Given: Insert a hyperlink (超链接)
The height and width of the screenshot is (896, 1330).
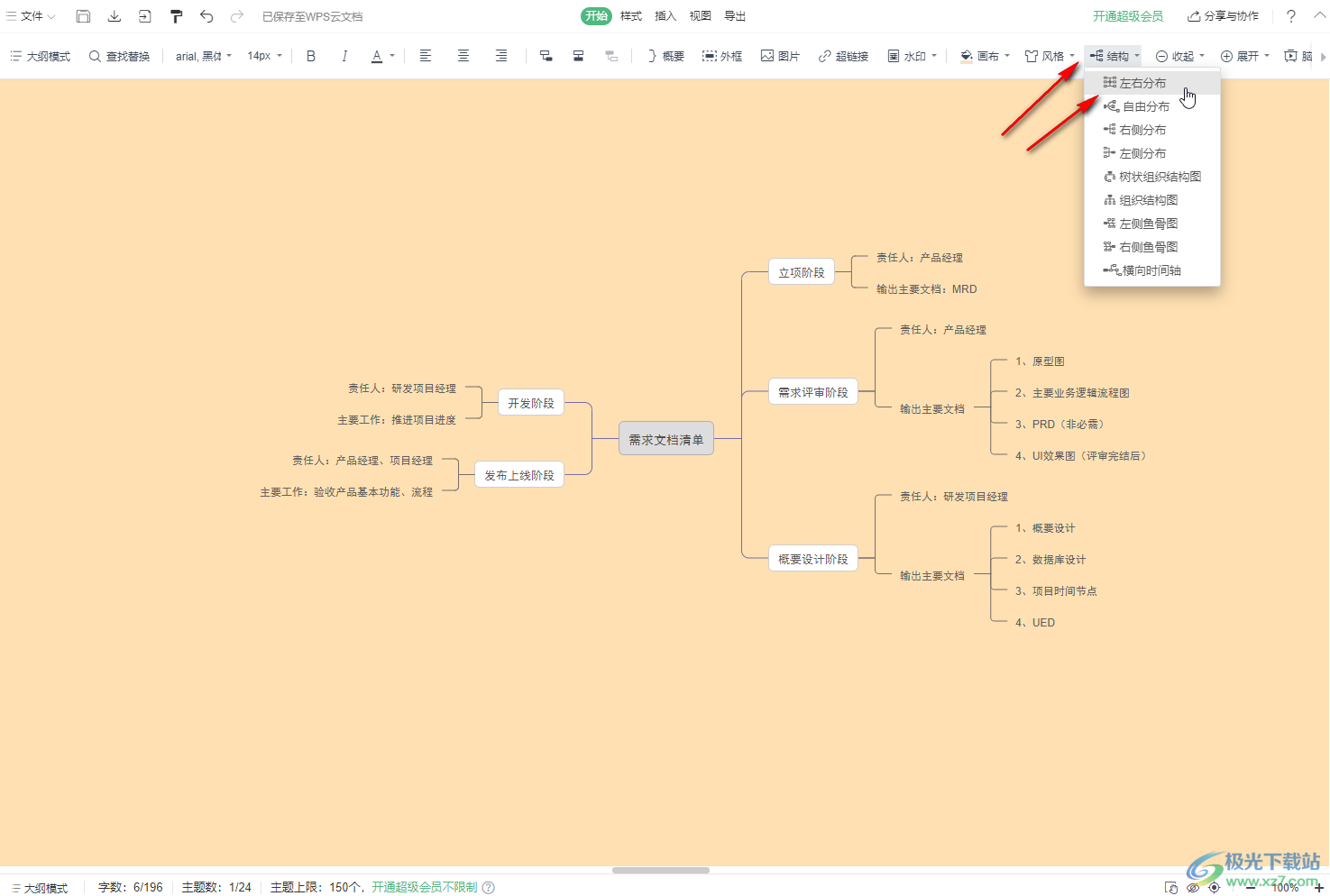Looking at the screenshot, I should pos(843,56).
